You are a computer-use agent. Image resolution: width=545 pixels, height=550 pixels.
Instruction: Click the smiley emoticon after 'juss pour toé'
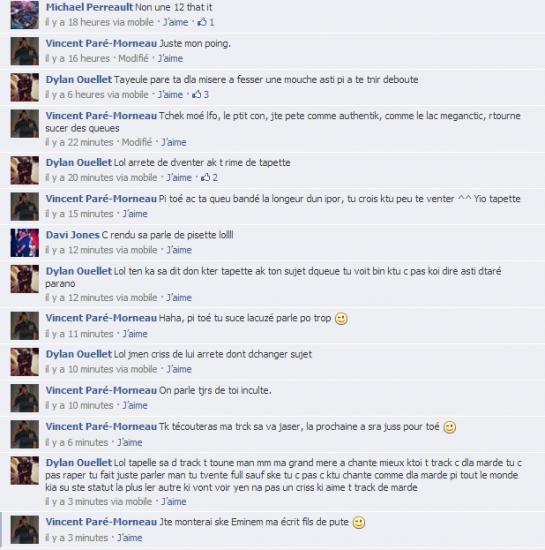coord(450,427)
